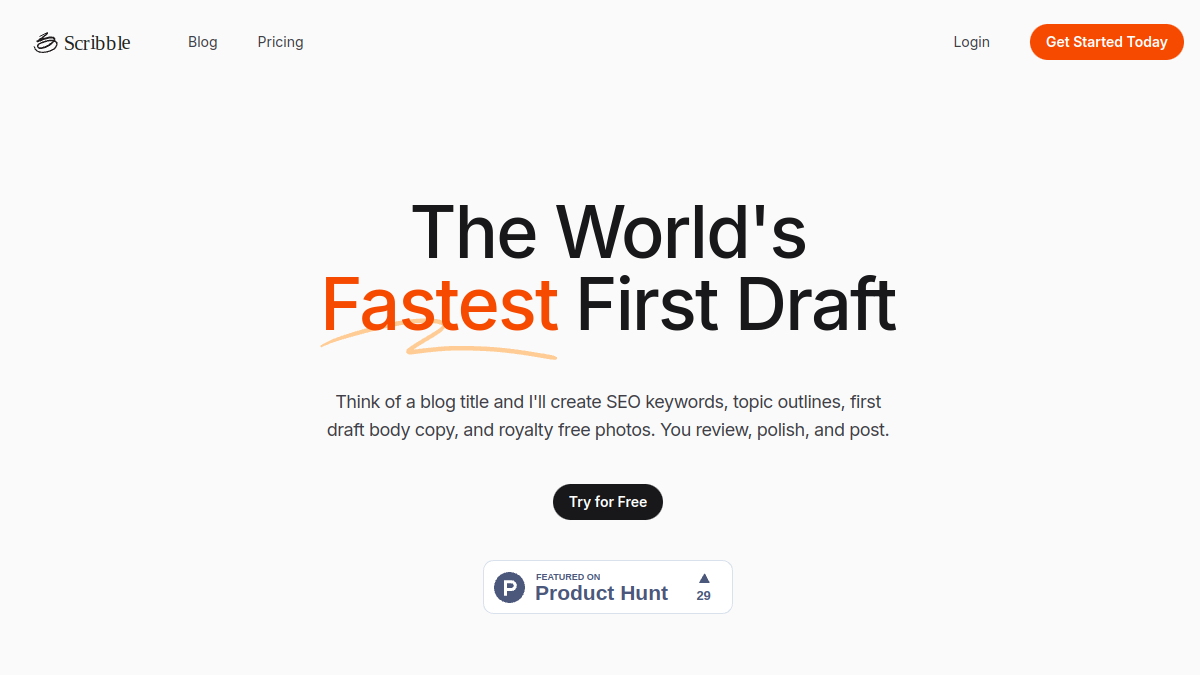Click The World's headline line

(608, 232)
